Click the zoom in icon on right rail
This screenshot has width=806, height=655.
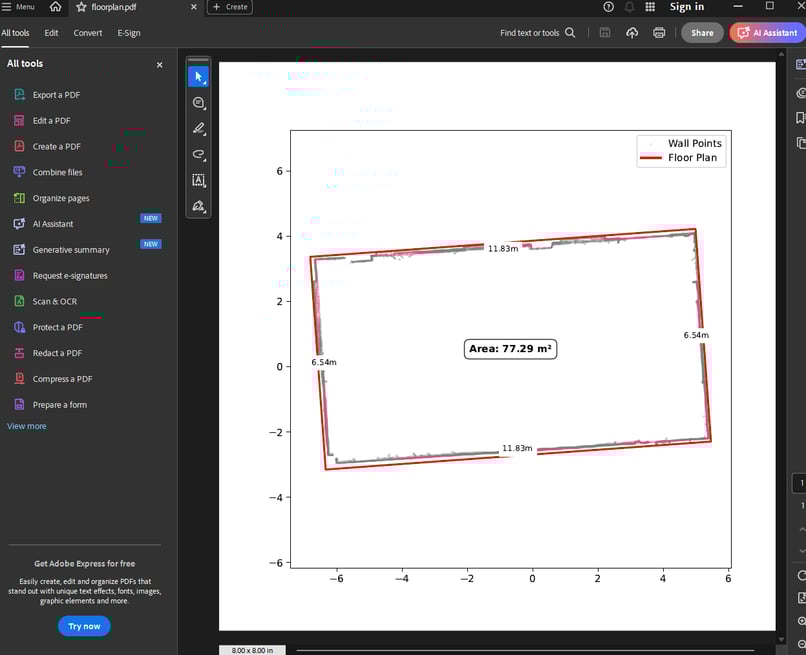pos(801,622)
